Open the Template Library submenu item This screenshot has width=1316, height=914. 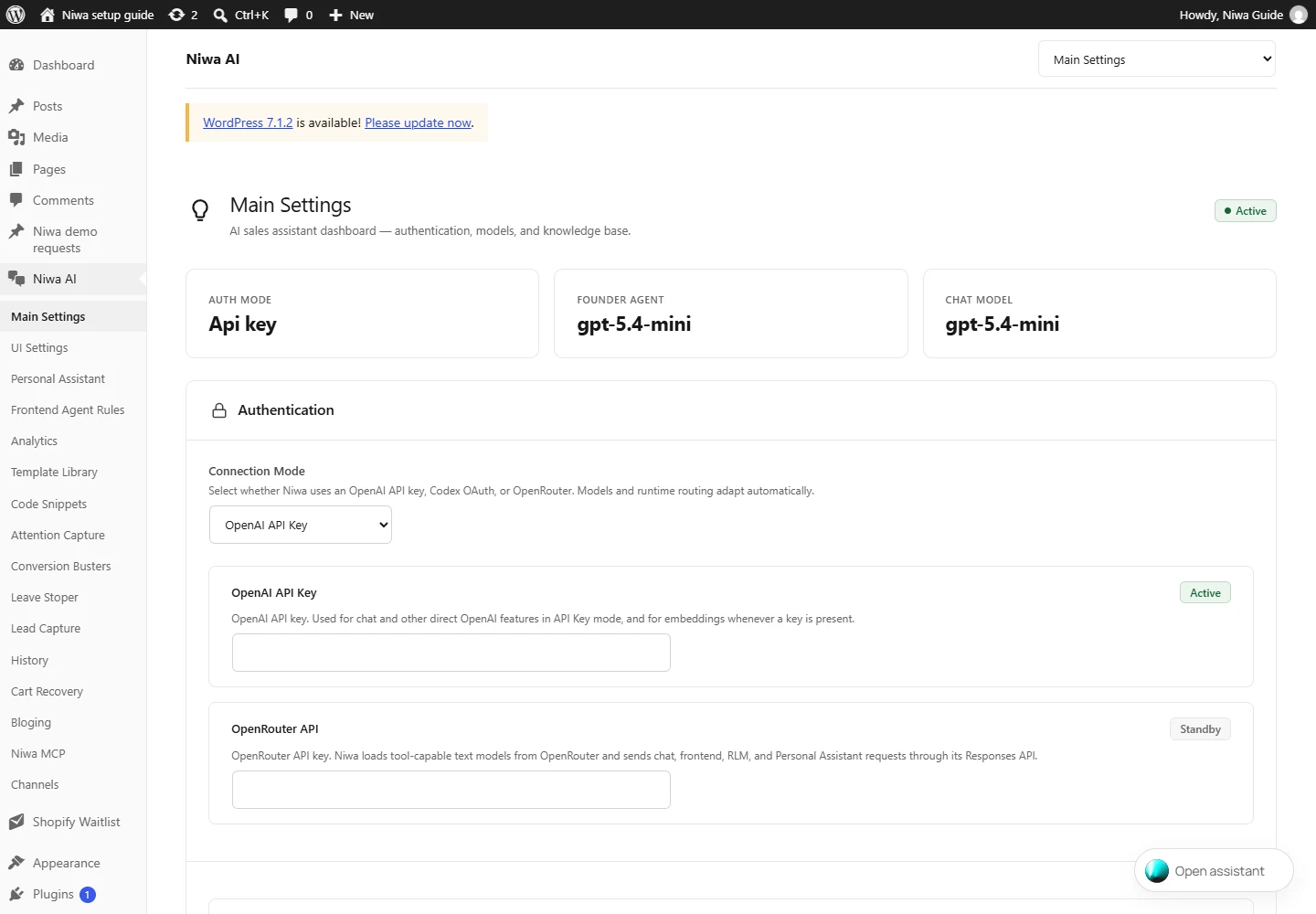coord(54,472)
